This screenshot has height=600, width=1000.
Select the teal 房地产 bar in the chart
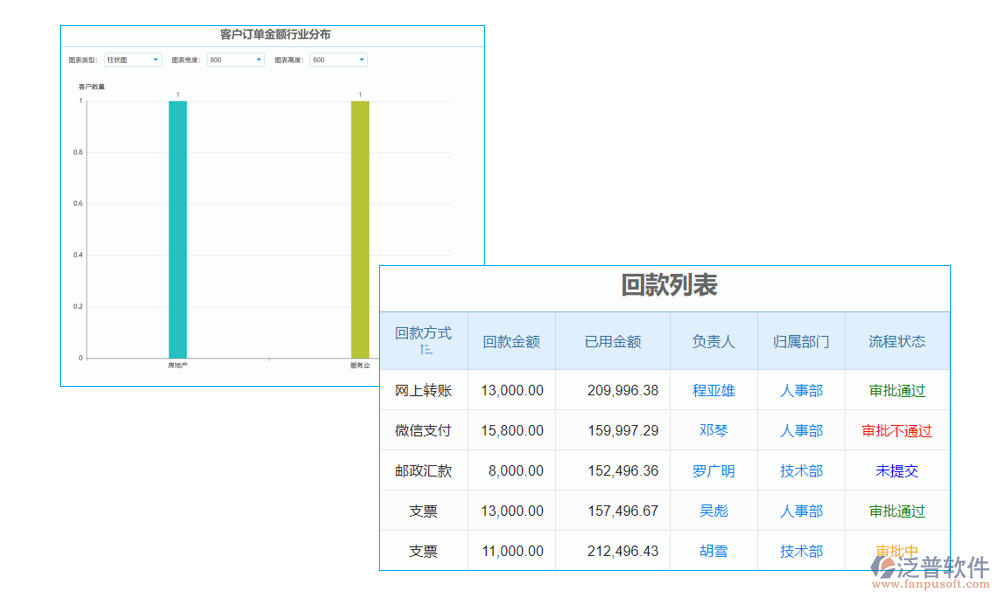pos(176,230)
